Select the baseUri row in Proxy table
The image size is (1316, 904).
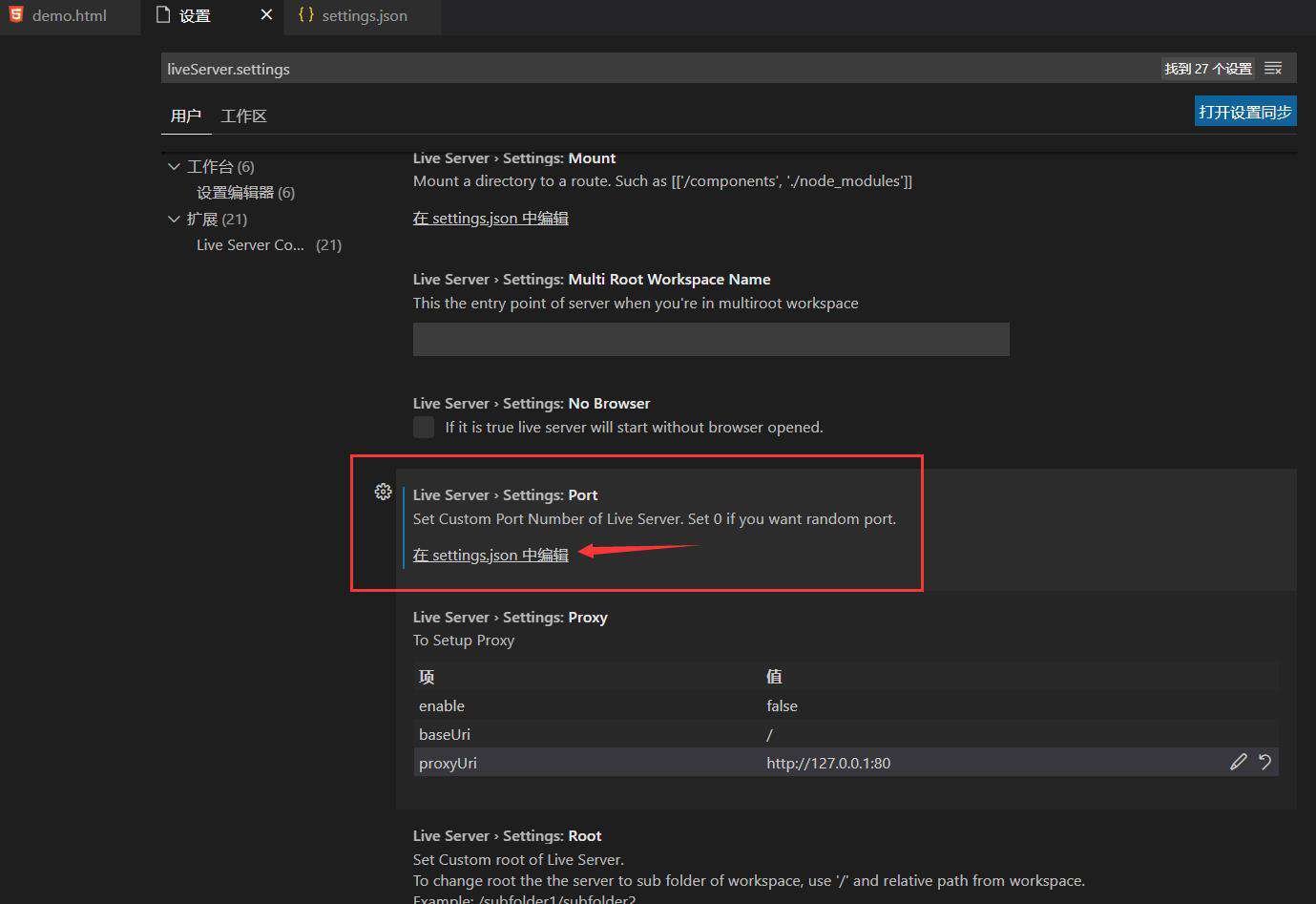click(x=846, y=734)
